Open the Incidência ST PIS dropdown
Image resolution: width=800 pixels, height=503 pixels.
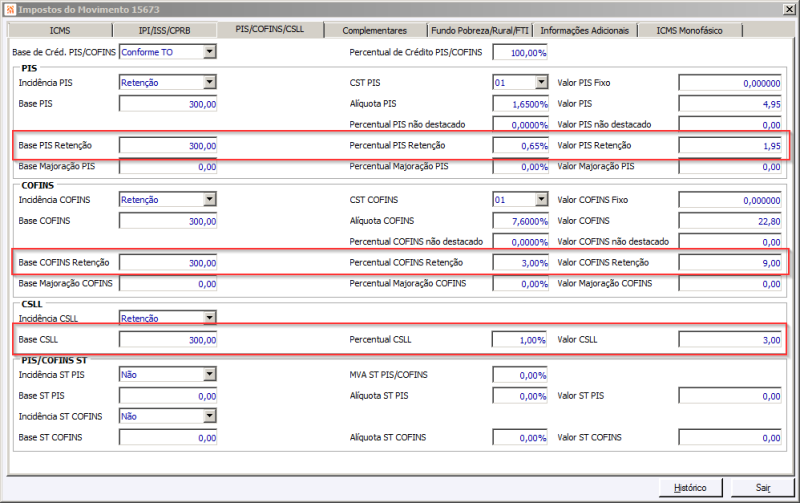(210, 374)
